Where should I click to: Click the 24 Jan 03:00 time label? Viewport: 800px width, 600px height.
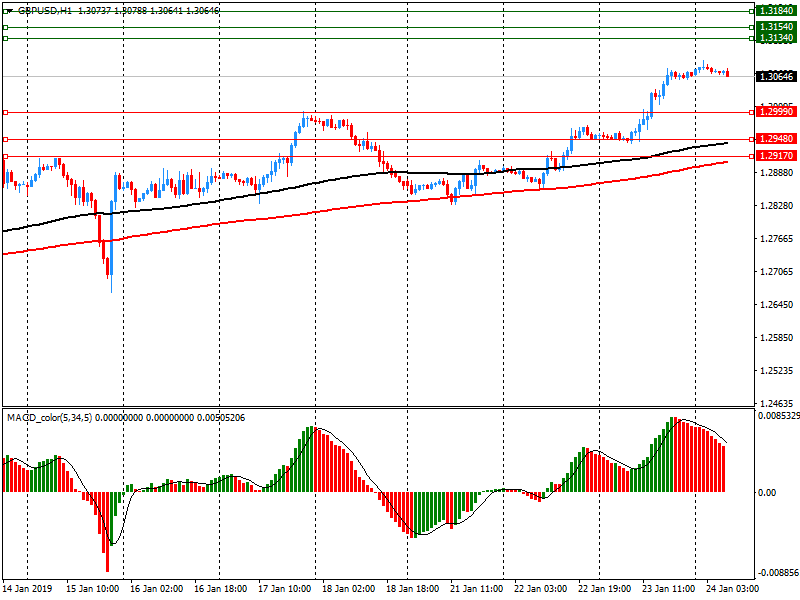[733, 588]
